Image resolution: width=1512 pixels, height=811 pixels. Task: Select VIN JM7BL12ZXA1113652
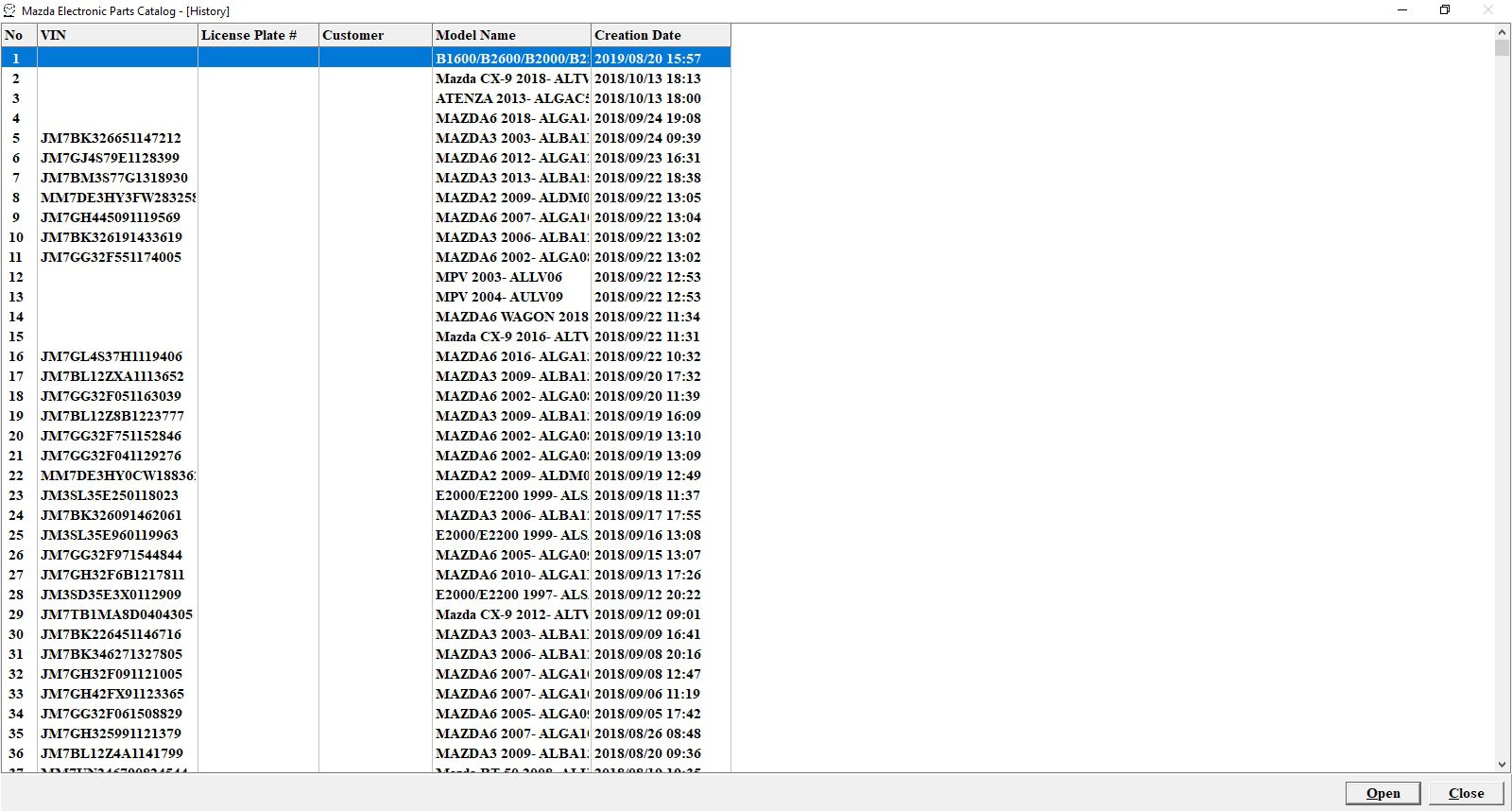coord(112,376)
